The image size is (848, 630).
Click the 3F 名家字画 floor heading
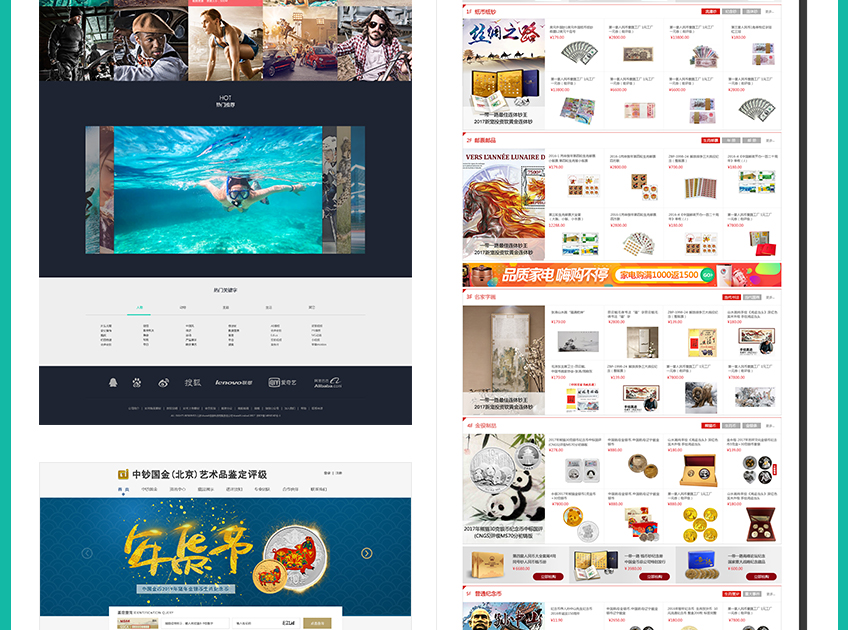coord(481,297)
